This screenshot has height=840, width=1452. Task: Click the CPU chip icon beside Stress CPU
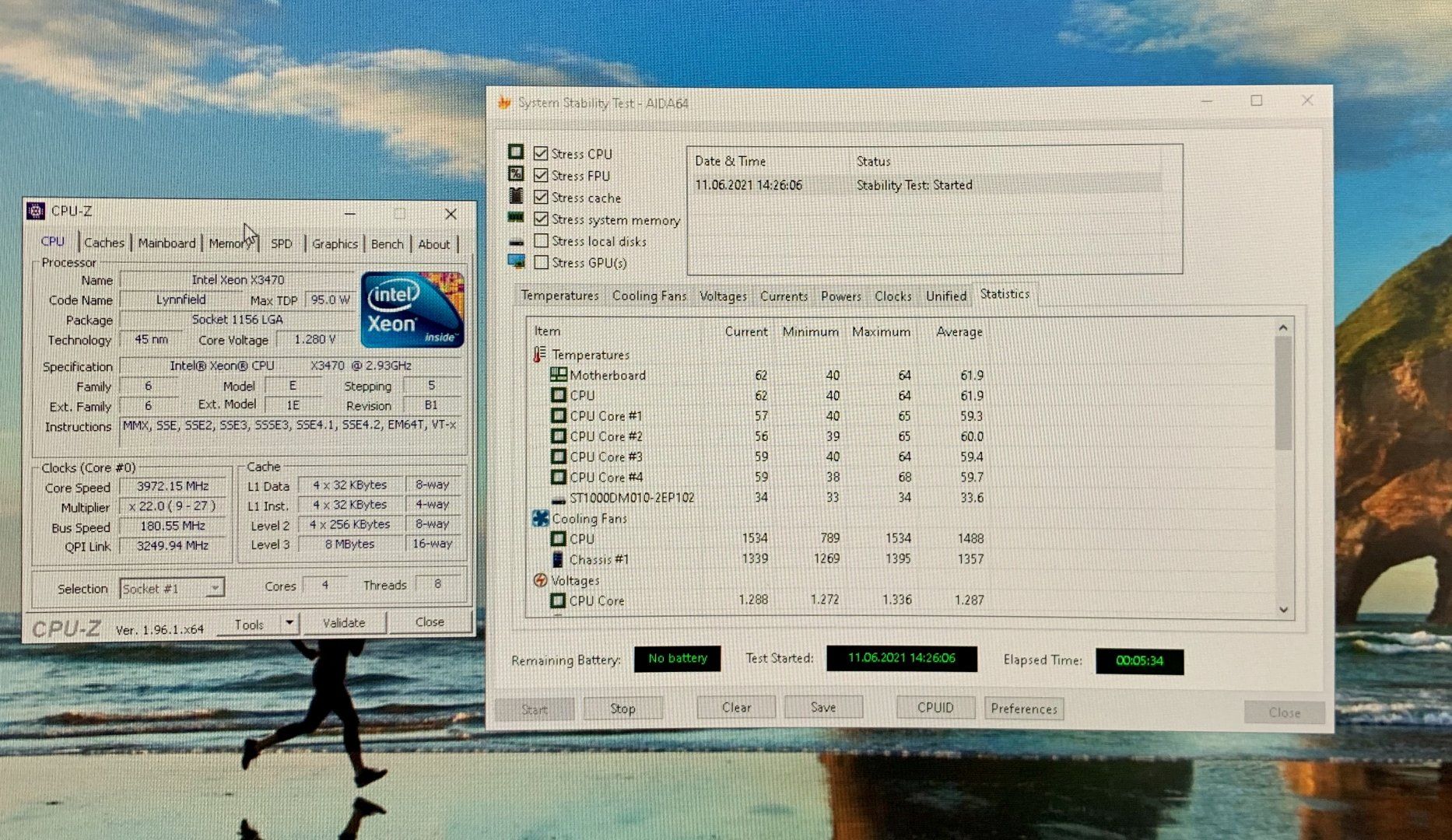coord(516,152)
